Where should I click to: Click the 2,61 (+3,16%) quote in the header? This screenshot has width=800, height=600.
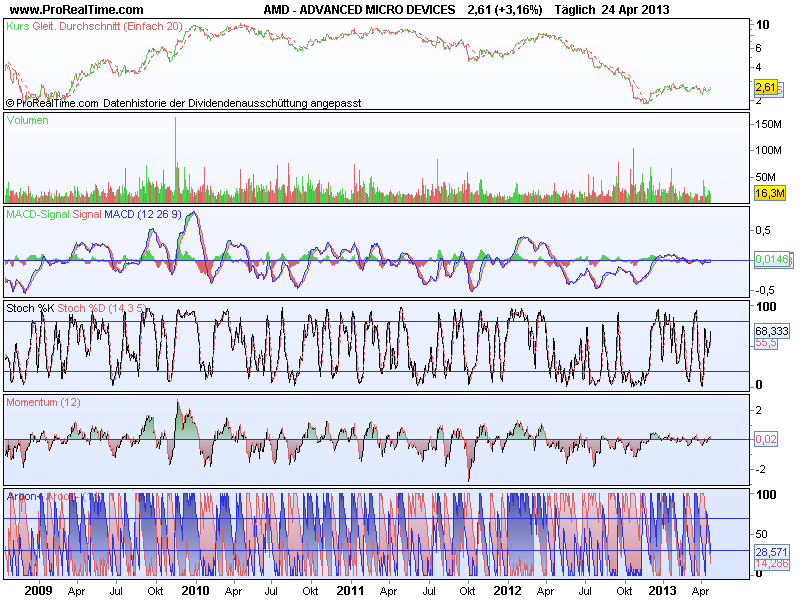[x=505, y=10]
